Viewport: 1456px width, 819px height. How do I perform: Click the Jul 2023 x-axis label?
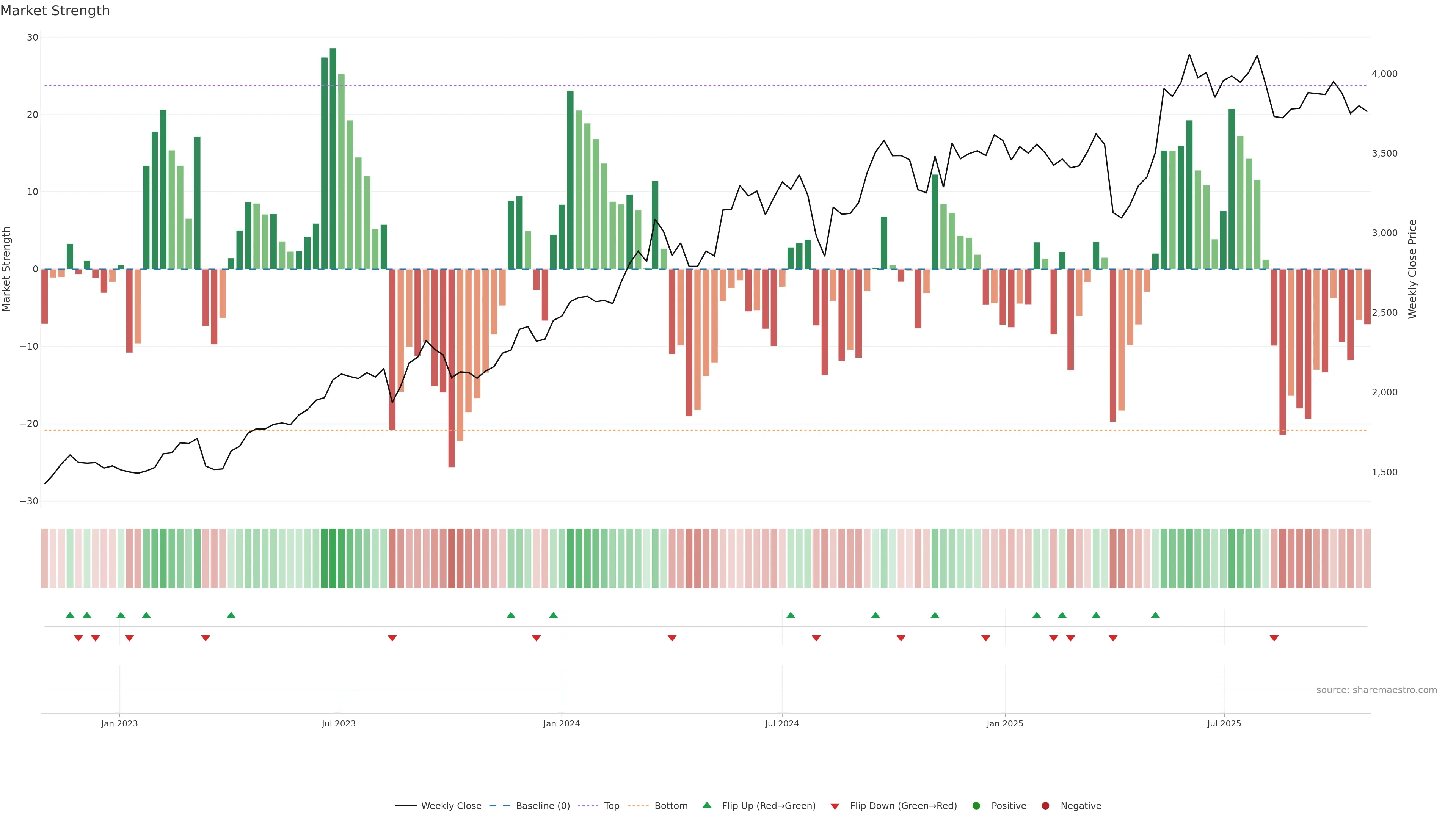[x=339, y=723]
